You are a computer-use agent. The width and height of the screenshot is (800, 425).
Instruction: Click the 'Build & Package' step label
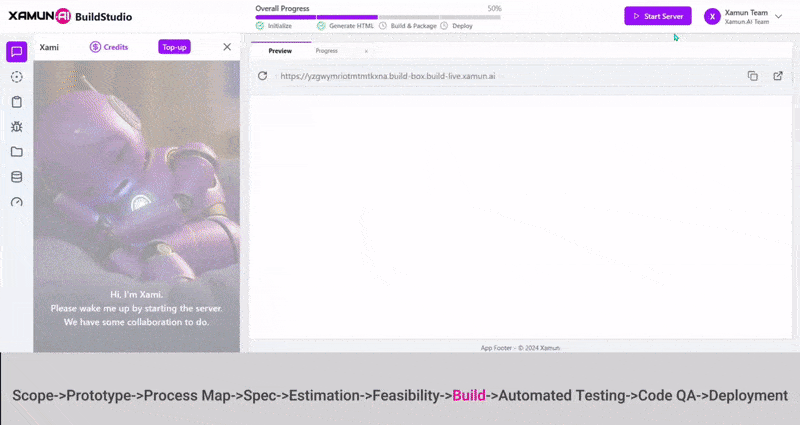[x=414, y=26]
